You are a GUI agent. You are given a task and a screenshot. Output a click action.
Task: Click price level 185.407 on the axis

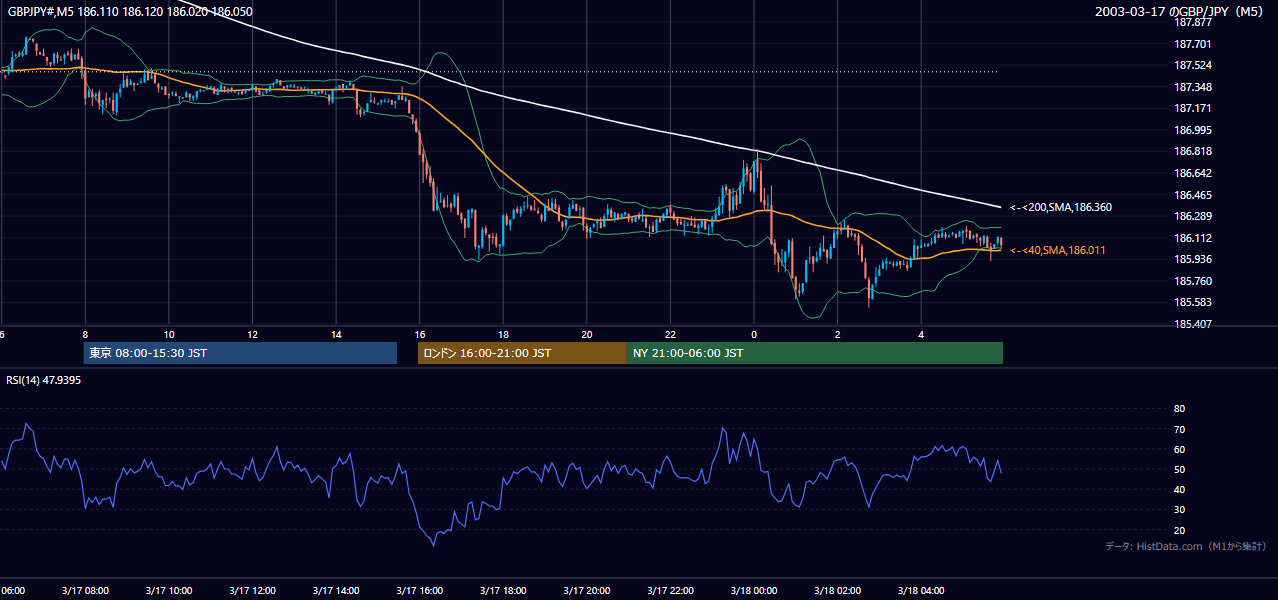[x=1191, y=324]
